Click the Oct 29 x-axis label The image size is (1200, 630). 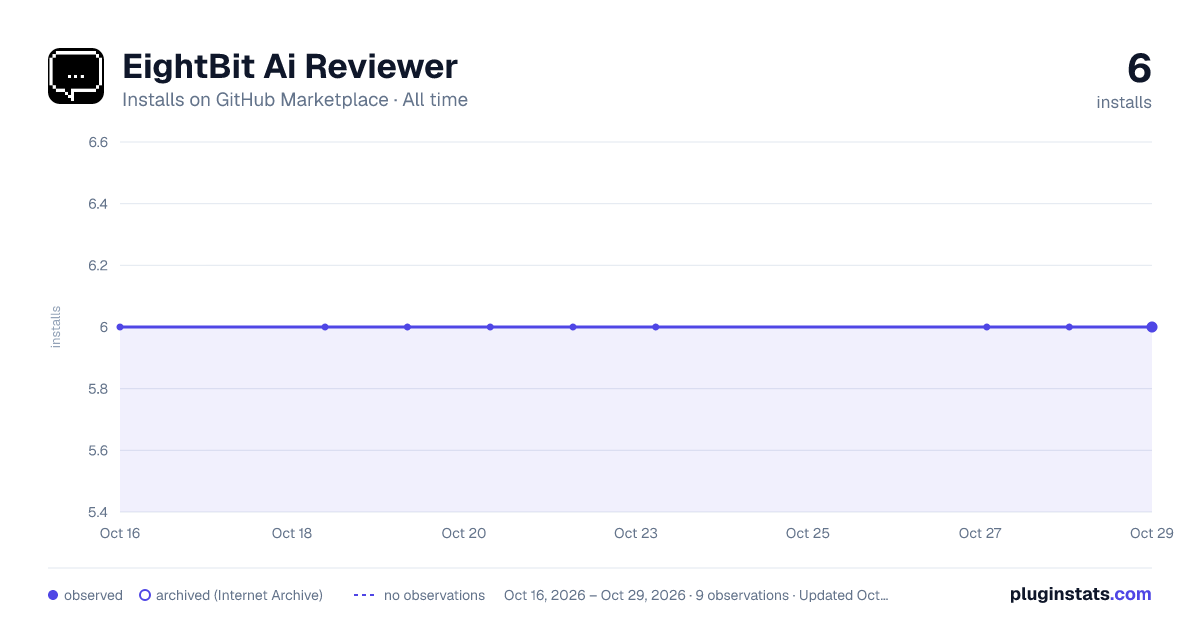(x=1152, y=533)
